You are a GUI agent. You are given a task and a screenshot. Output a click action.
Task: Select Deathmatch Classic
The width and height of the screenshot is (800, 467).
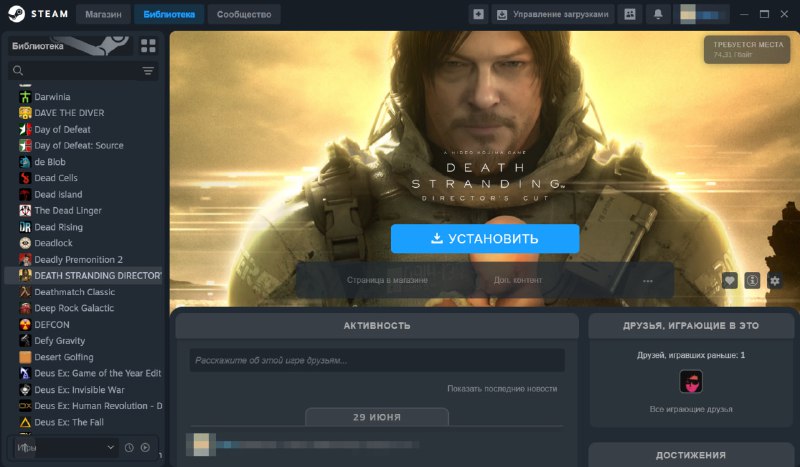[74, 292]
